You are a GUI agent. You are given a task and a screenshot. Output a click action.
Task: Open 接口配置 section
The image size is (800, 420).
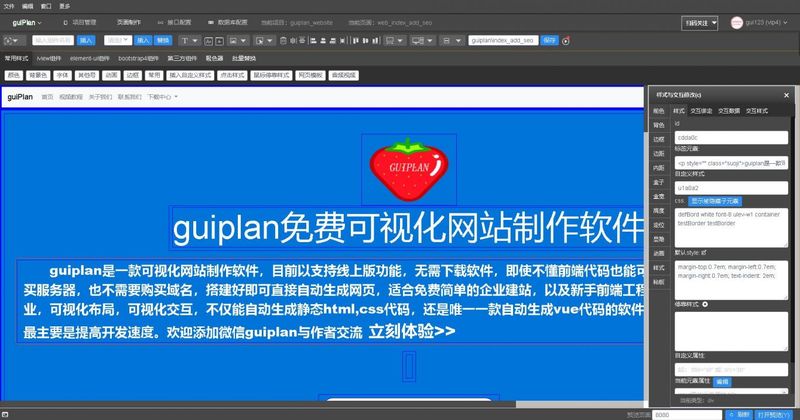click(174, 22)
